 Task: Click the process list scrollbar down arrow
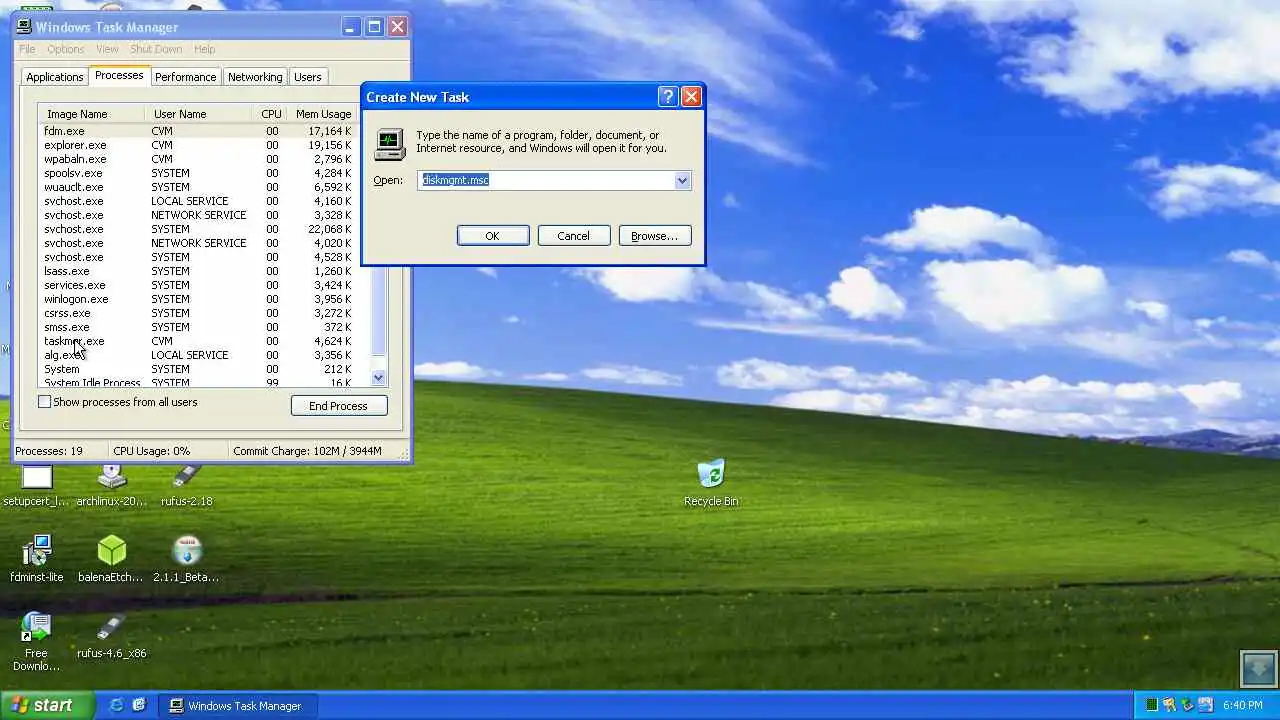point(378,378)
